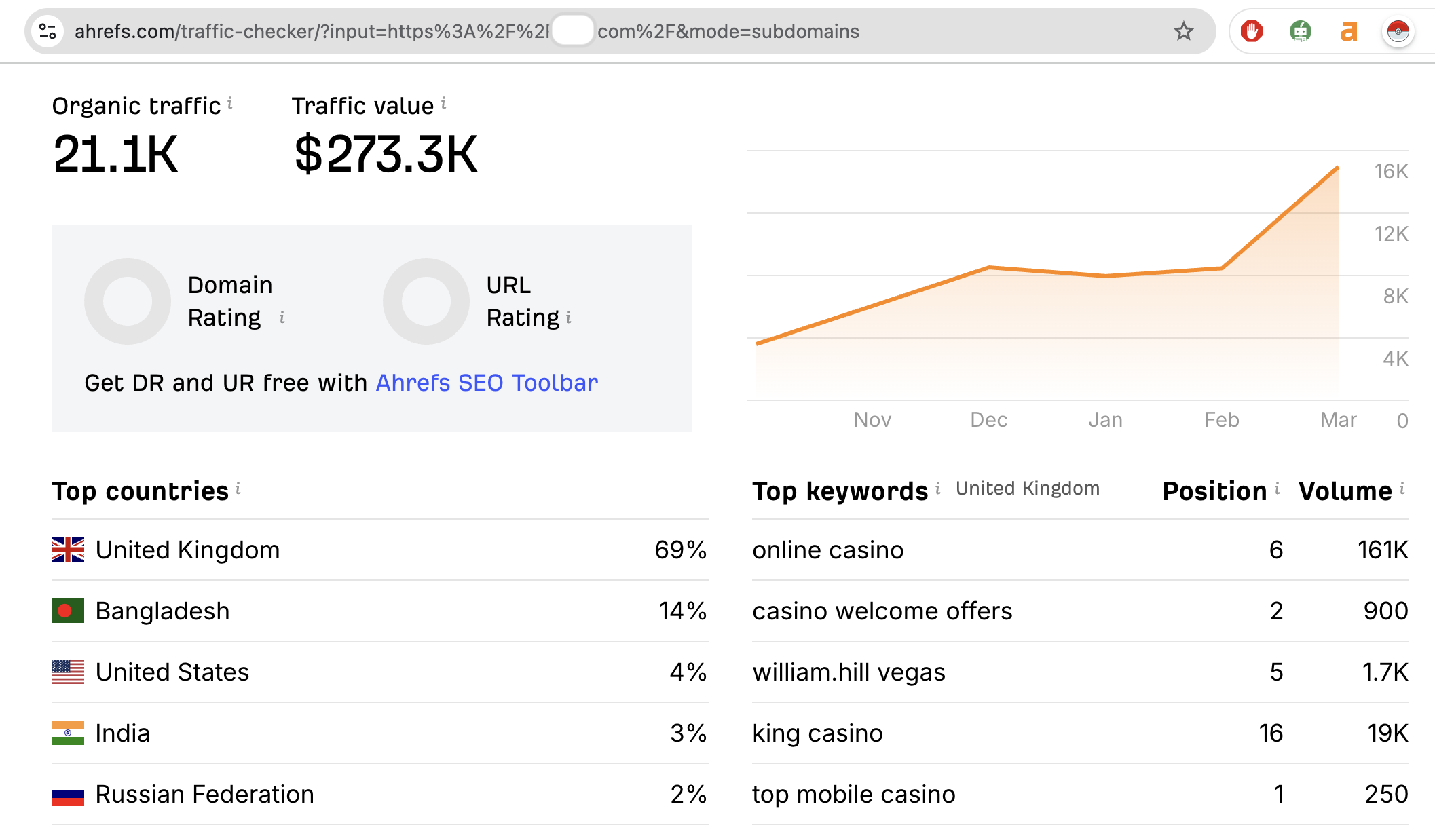
Task: Click the 'online casino' keyword
Action: point(827,550)
